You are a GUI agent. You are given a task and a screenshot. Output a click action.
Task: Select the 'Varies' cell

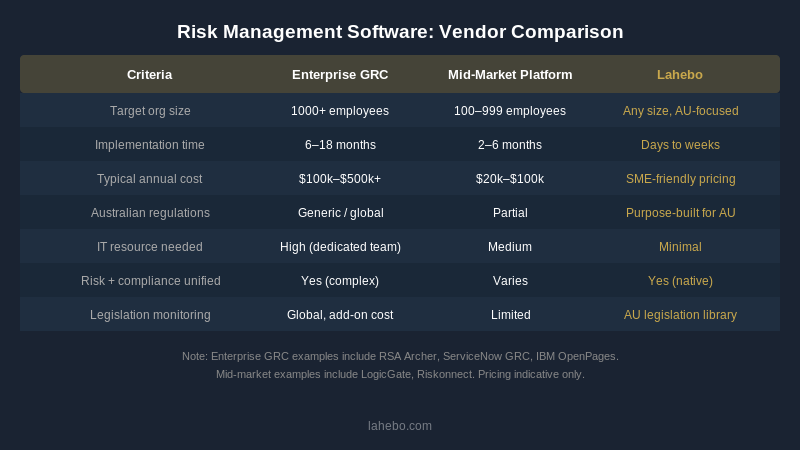[x=510, y=281]
